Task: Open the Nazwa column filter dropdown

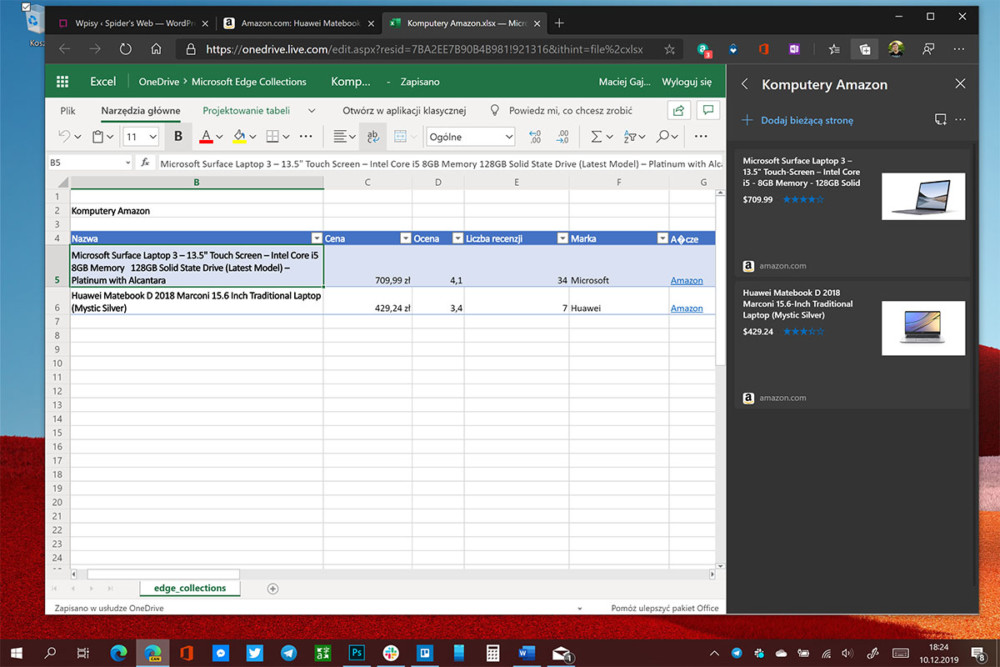Action: click(x=316, y=238)
